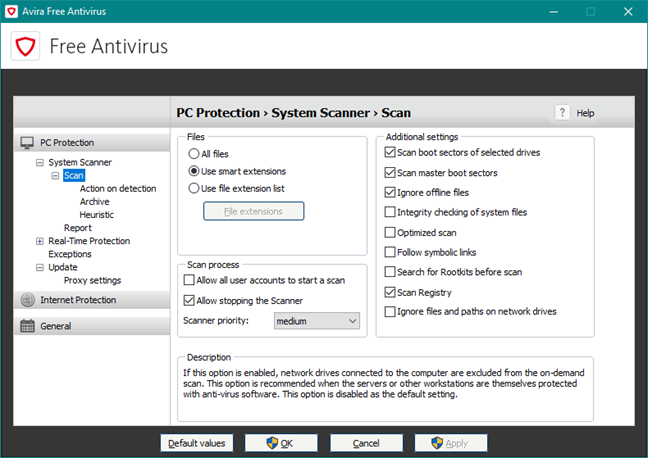This screenshot has width=648, height=458.
Task: Uncheck Scan boot sectors of selected drives
Action: [x=390, y=152]
